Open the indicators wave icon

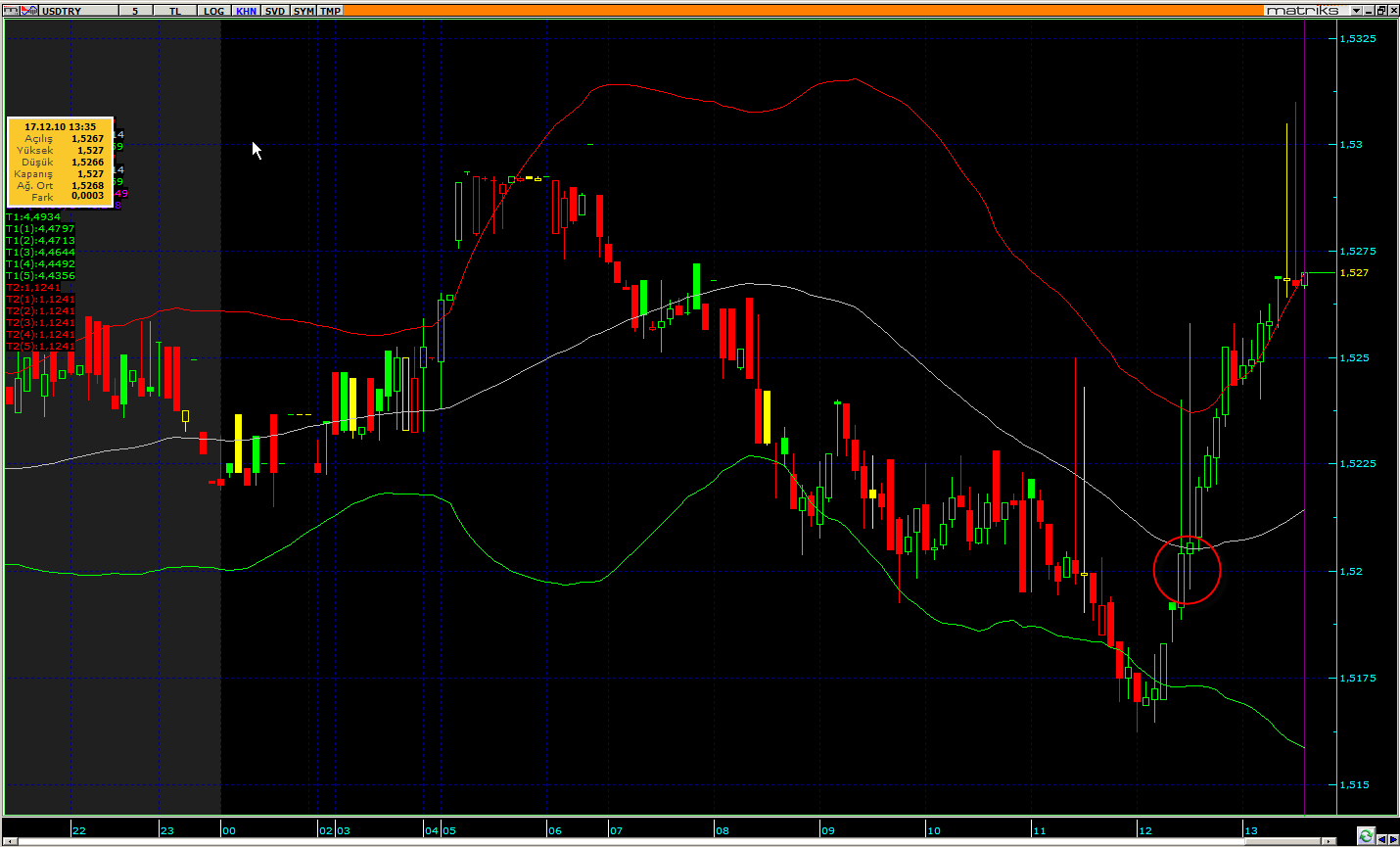click(x=29, y=10)
